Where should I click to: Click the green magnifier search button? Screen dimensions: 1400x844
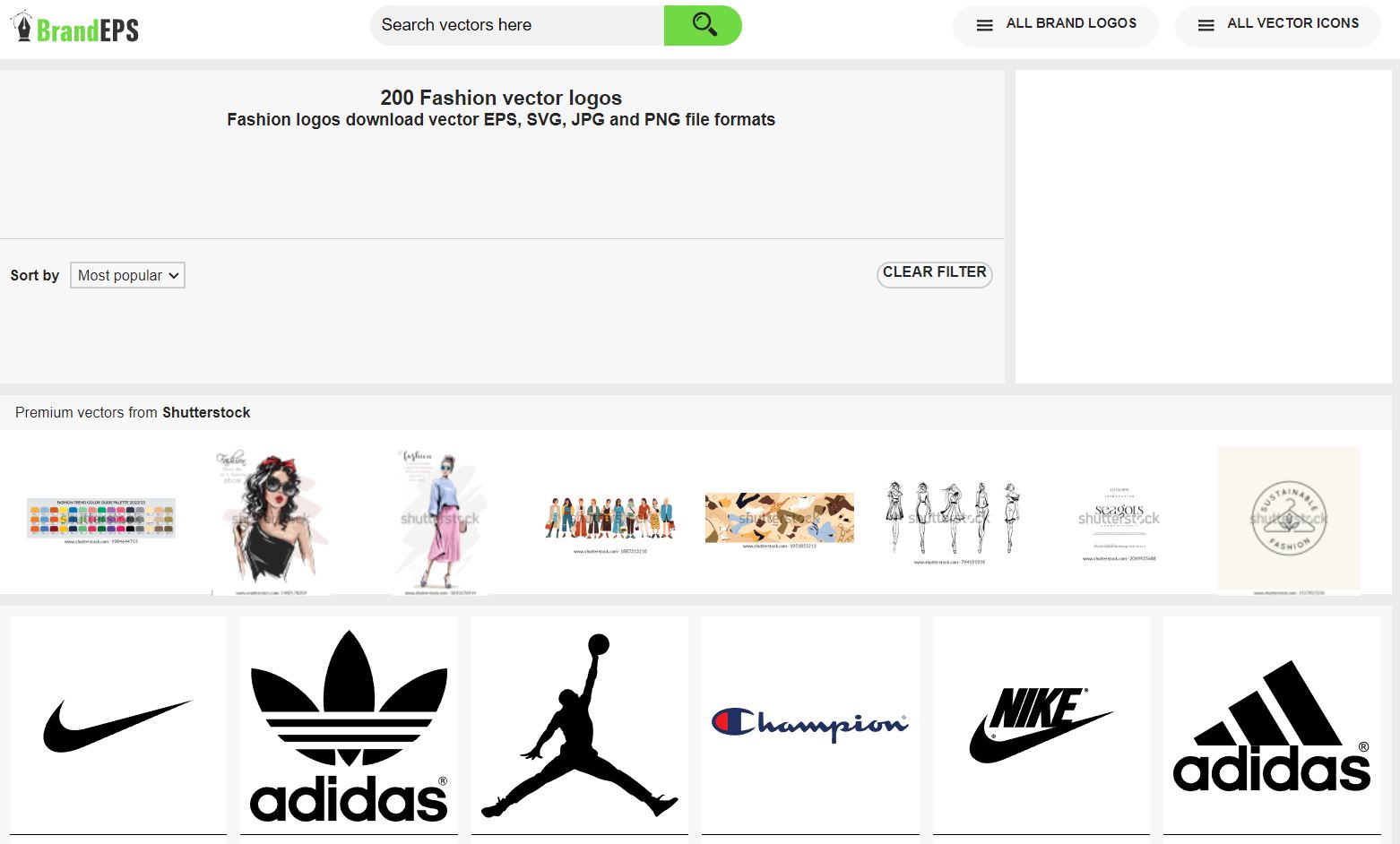click(703, 25)
